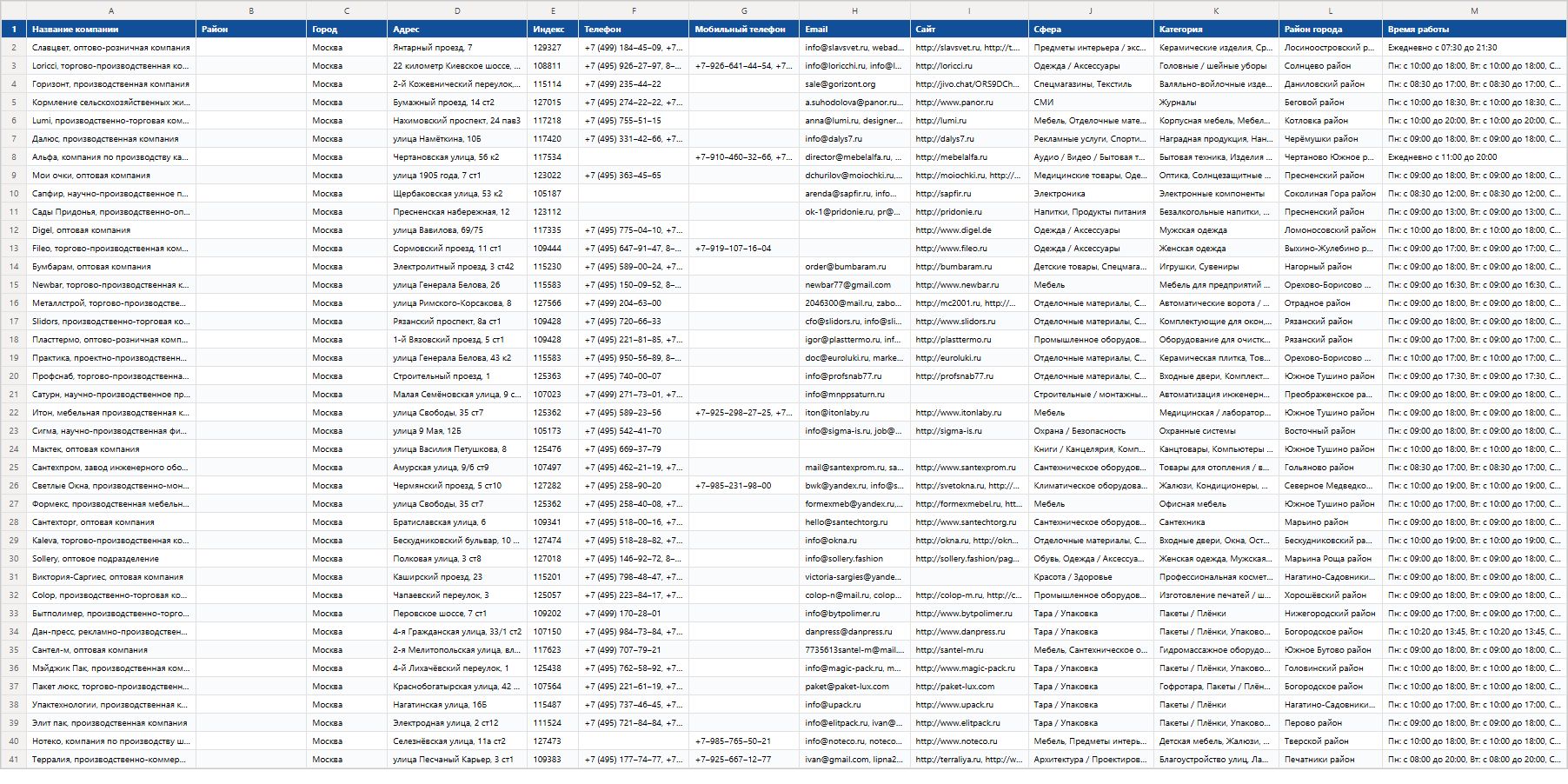
Task: Select email cell 'sale@gorizont.org'
Action: tap(854, 84)
